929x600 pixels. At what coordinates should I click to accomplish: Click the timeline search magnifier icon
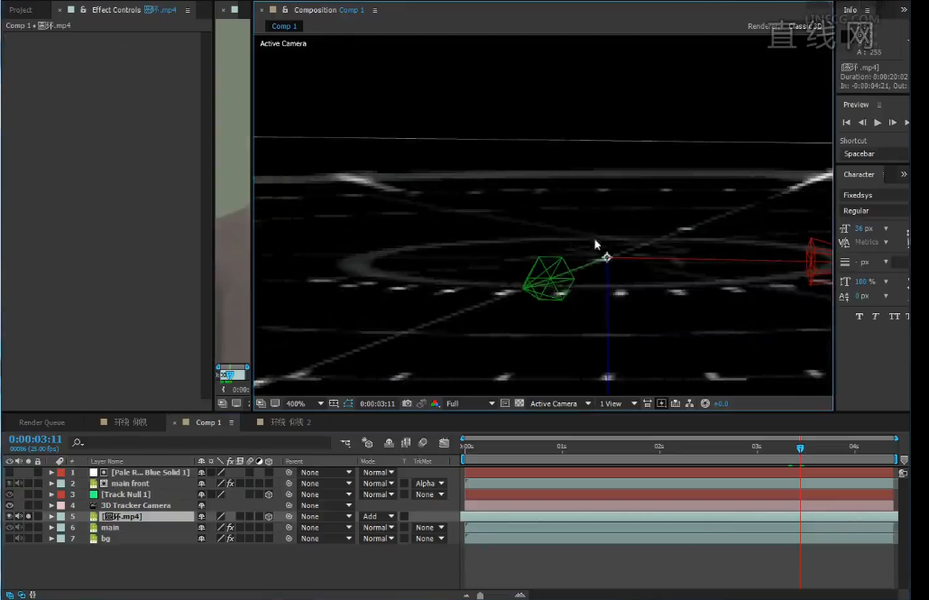[78, 442]
